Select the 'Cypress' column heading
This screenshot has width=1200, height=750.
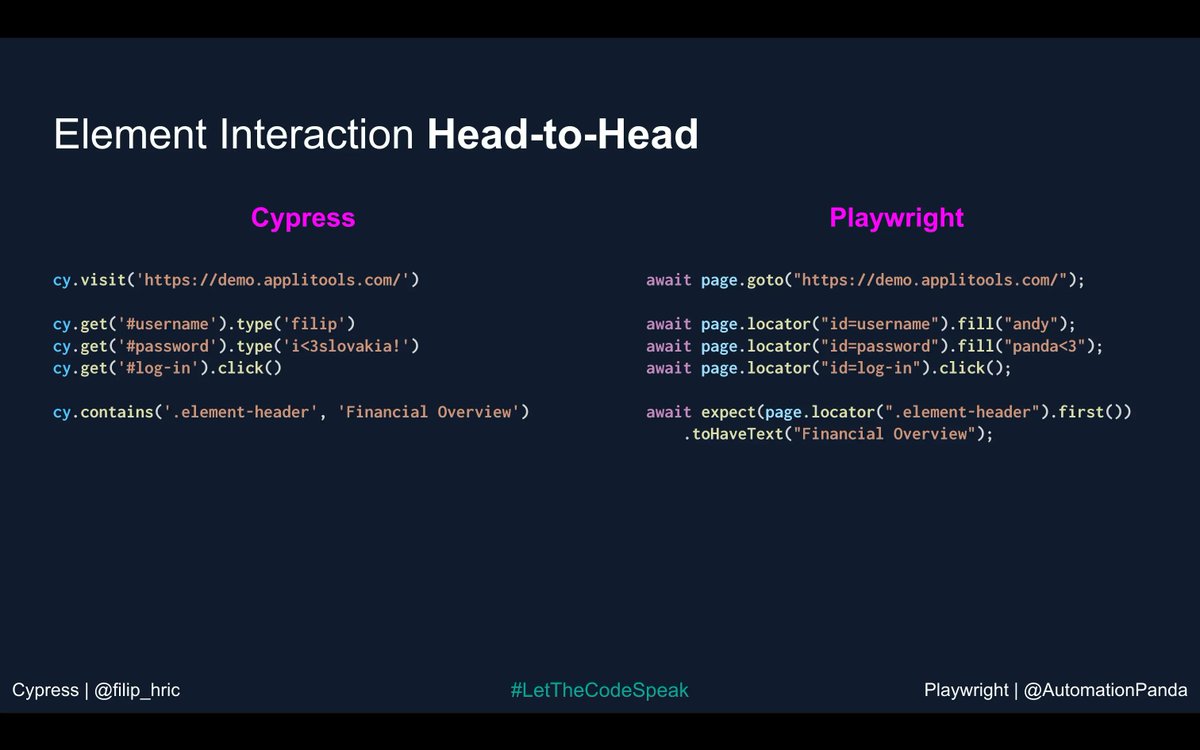303,218
